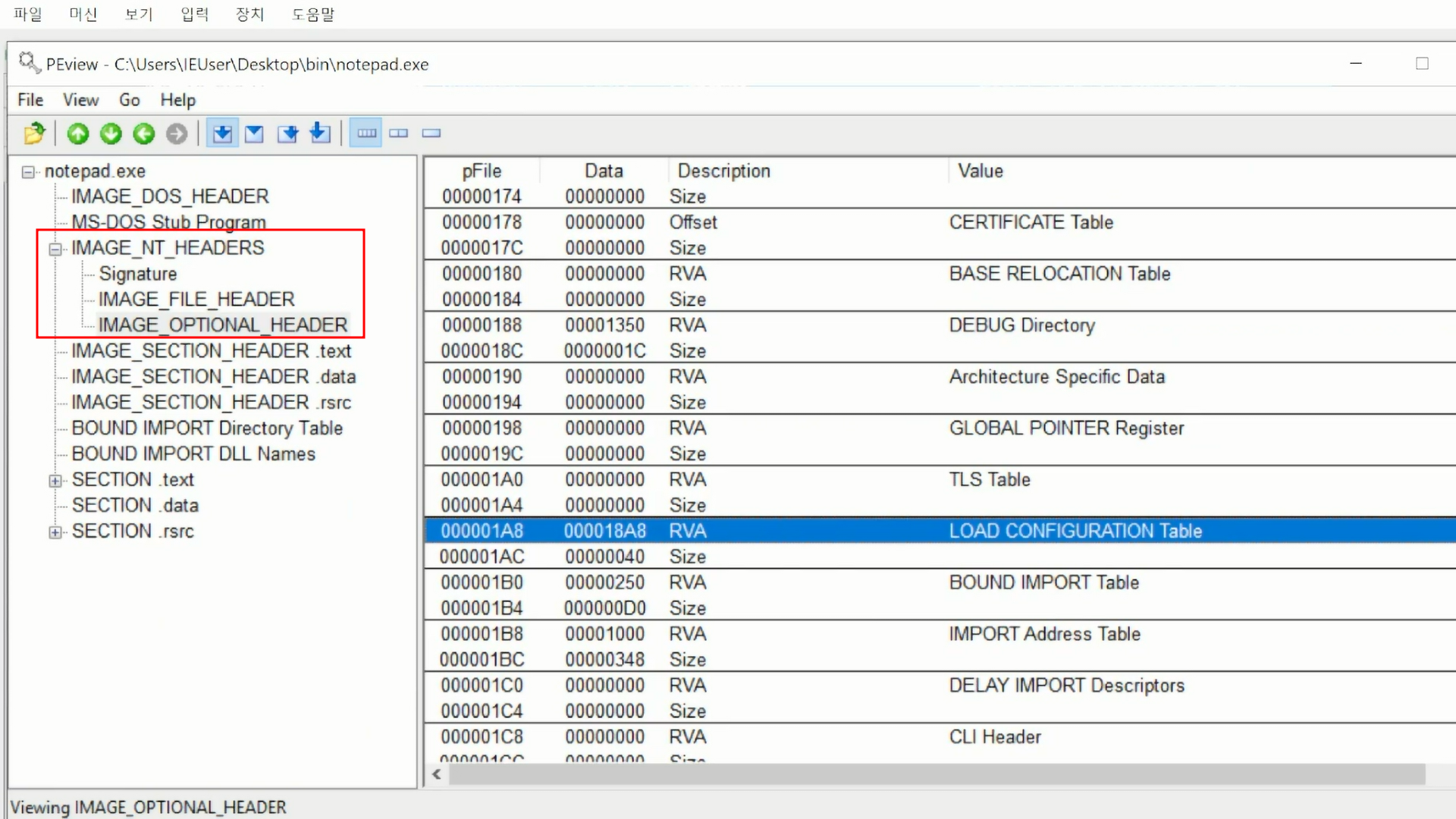Open the 입력 VM menu

(195, 14)
